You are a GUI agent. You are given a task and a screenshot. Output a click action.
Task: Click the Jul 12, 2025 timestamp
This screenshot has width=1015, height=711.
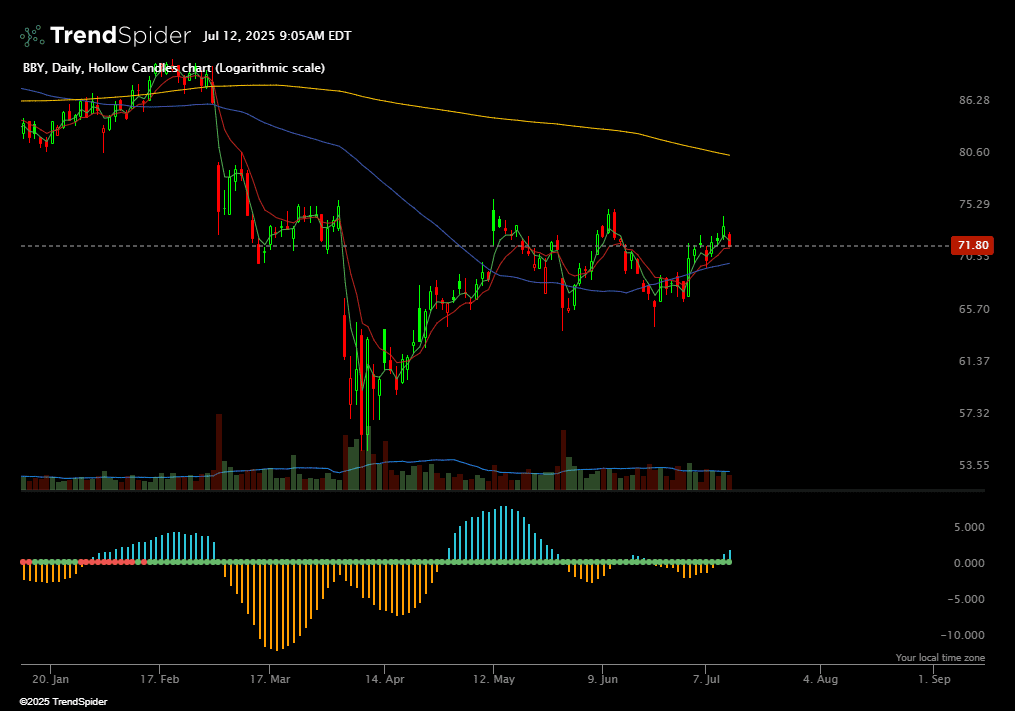point(277,36)
